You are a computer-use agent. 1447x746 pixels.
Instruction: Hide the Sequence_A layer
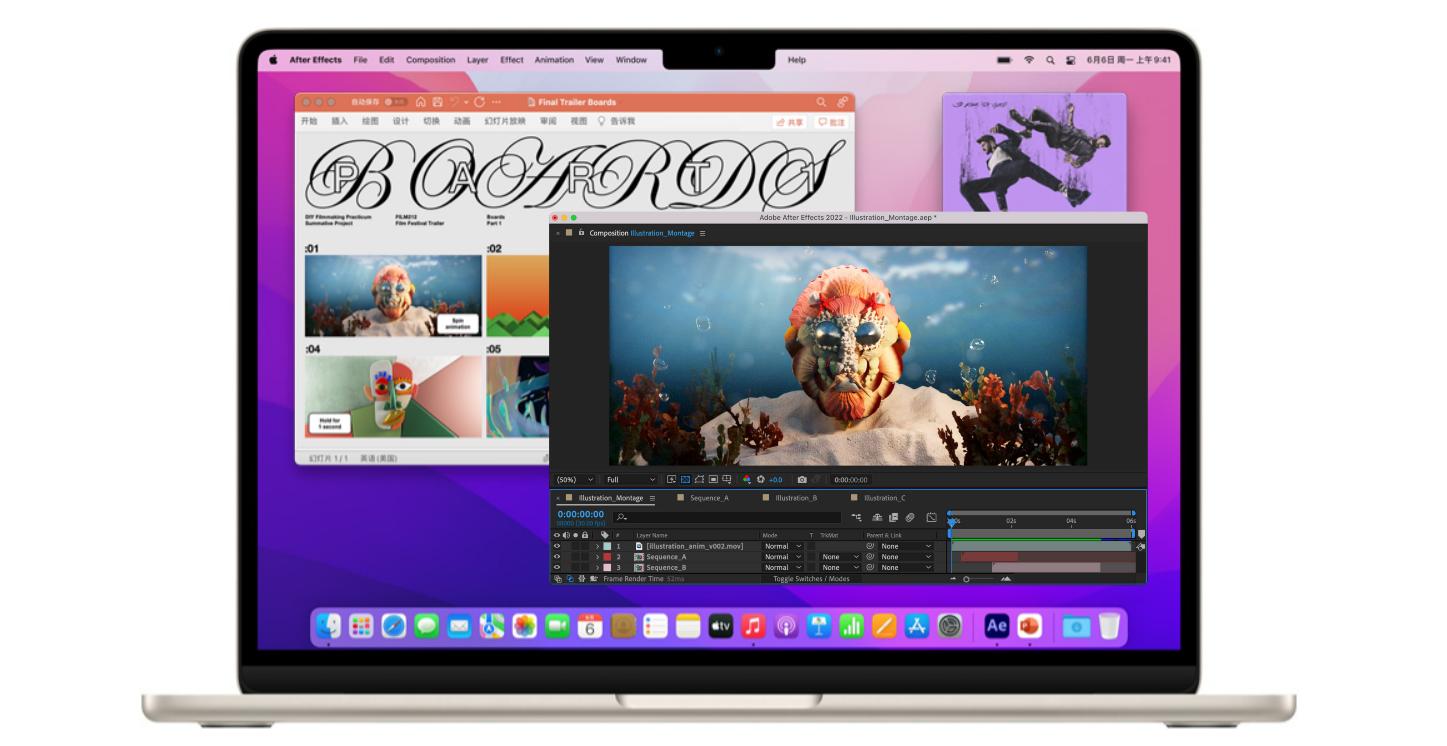[556, 557]
